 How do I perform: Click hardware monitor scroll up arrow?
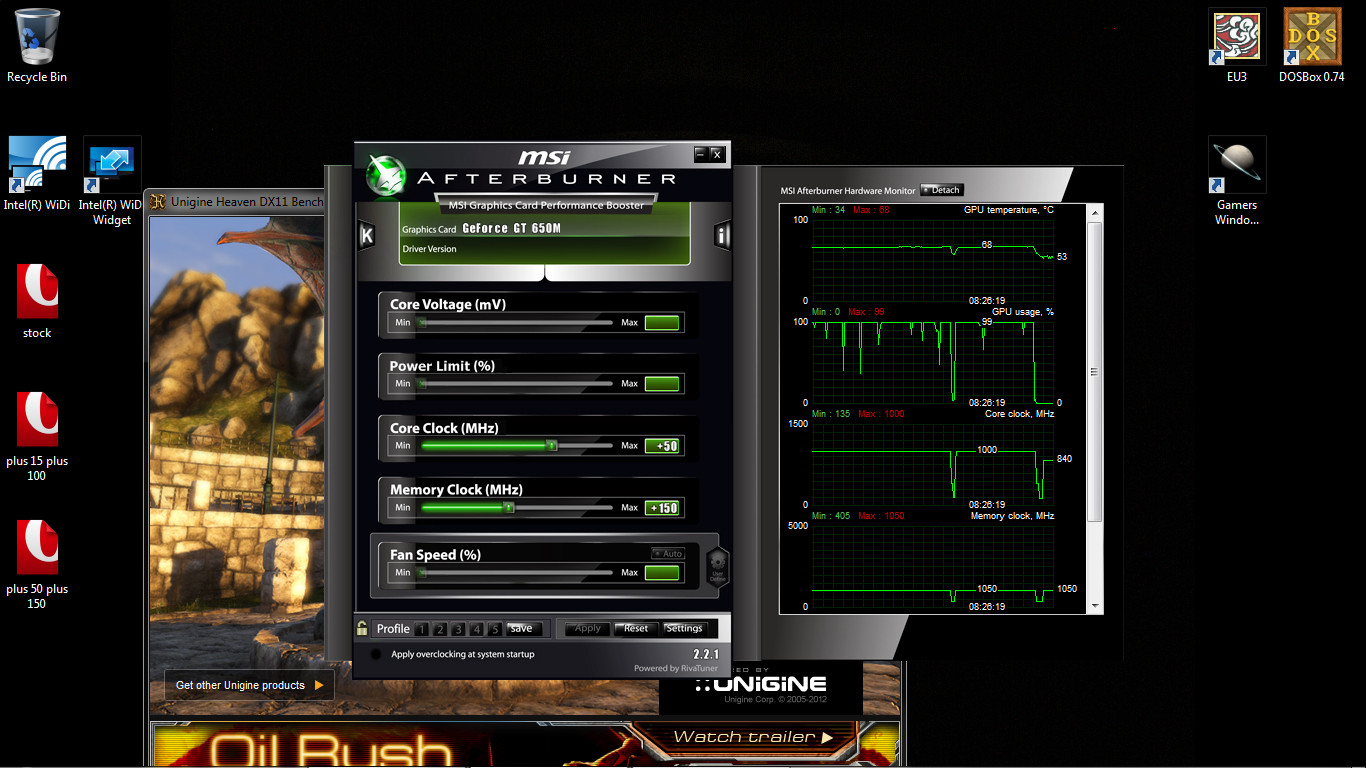coord(1095,212)
